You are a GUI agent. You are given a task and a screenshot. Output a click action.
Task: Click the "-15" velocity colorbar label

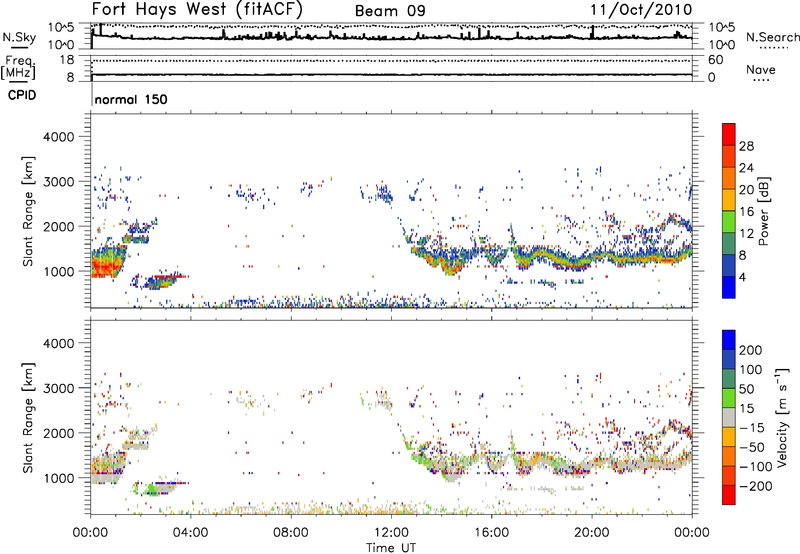[x=752, y=428]
